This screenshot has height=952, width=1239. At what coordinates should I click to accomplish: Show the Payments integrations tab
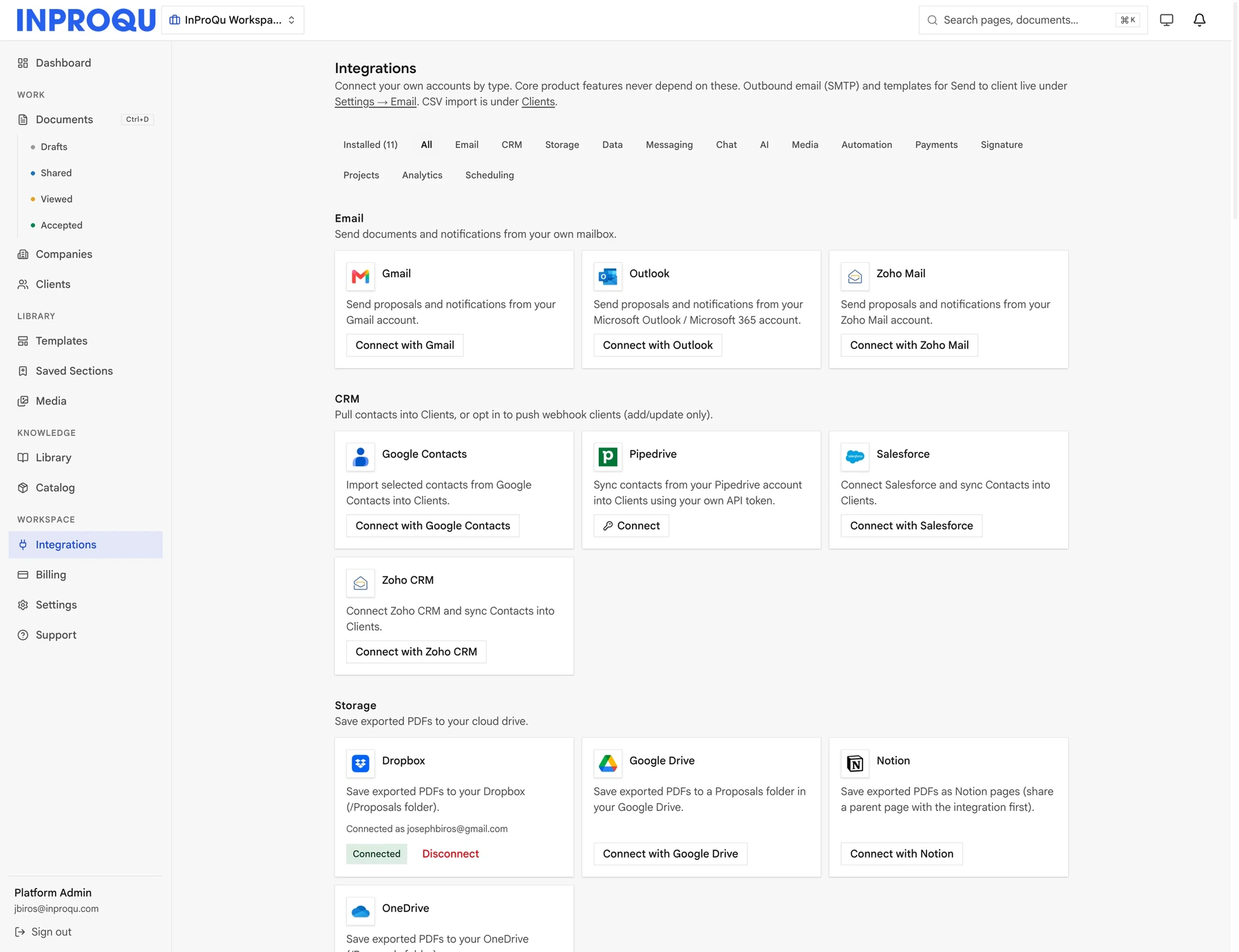936,145
